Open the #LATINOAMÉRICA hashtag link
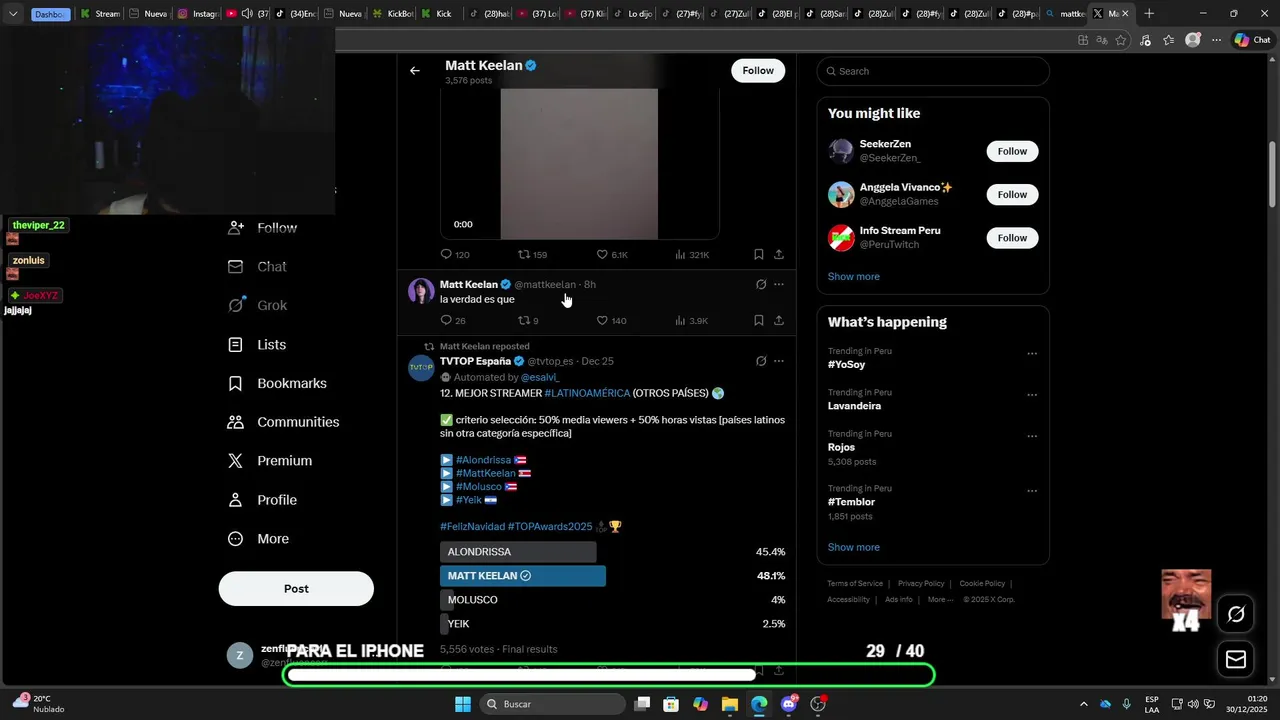 (x=587, y=394)
